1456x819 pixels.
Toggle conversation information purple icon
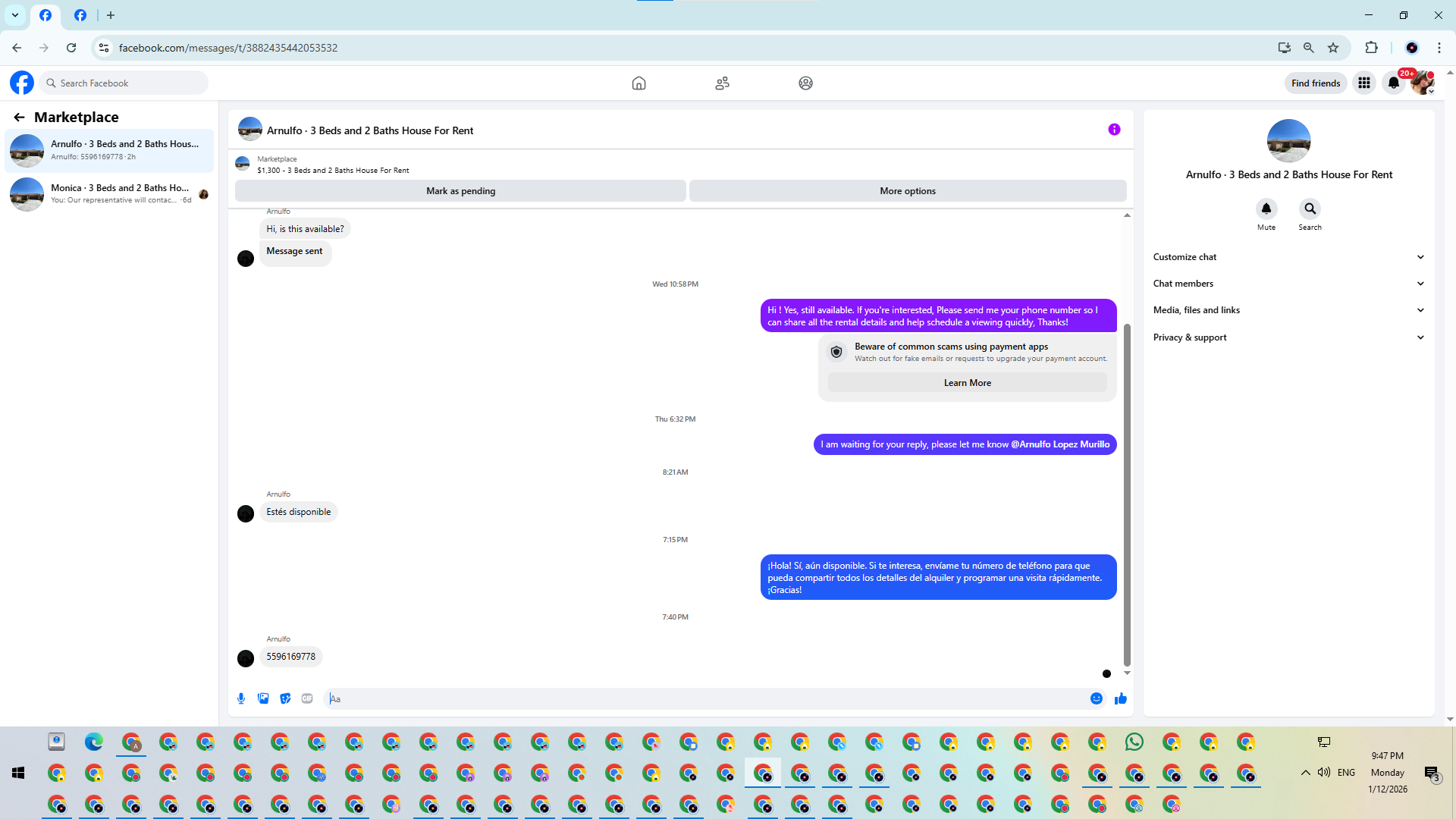1114,130
